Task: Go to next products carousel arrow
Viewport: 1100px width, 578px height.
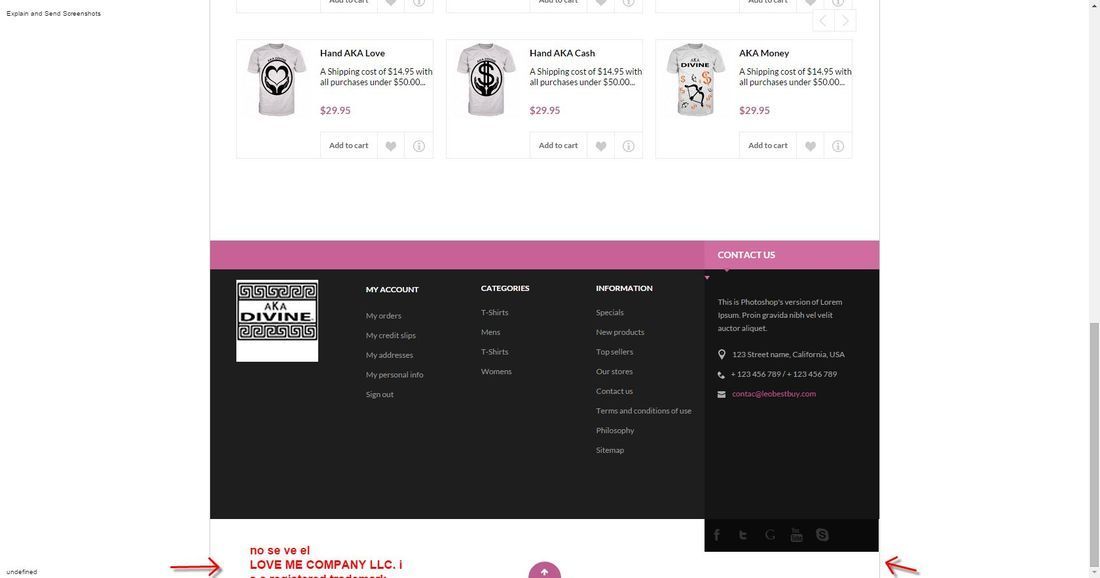Action: [x=845, y=20]
